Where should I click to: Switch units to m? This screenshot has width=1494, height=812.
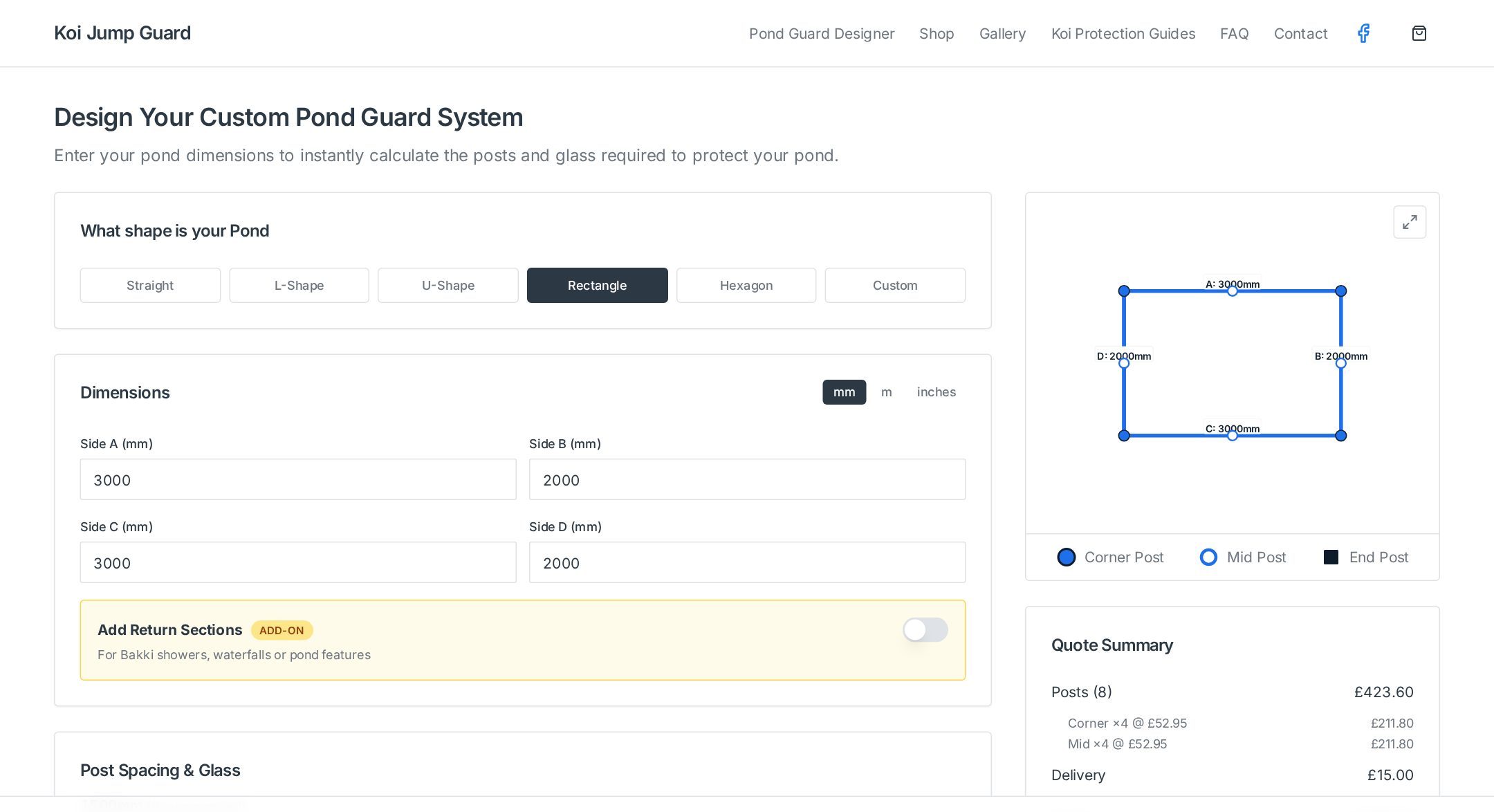(x=886, y=392)
